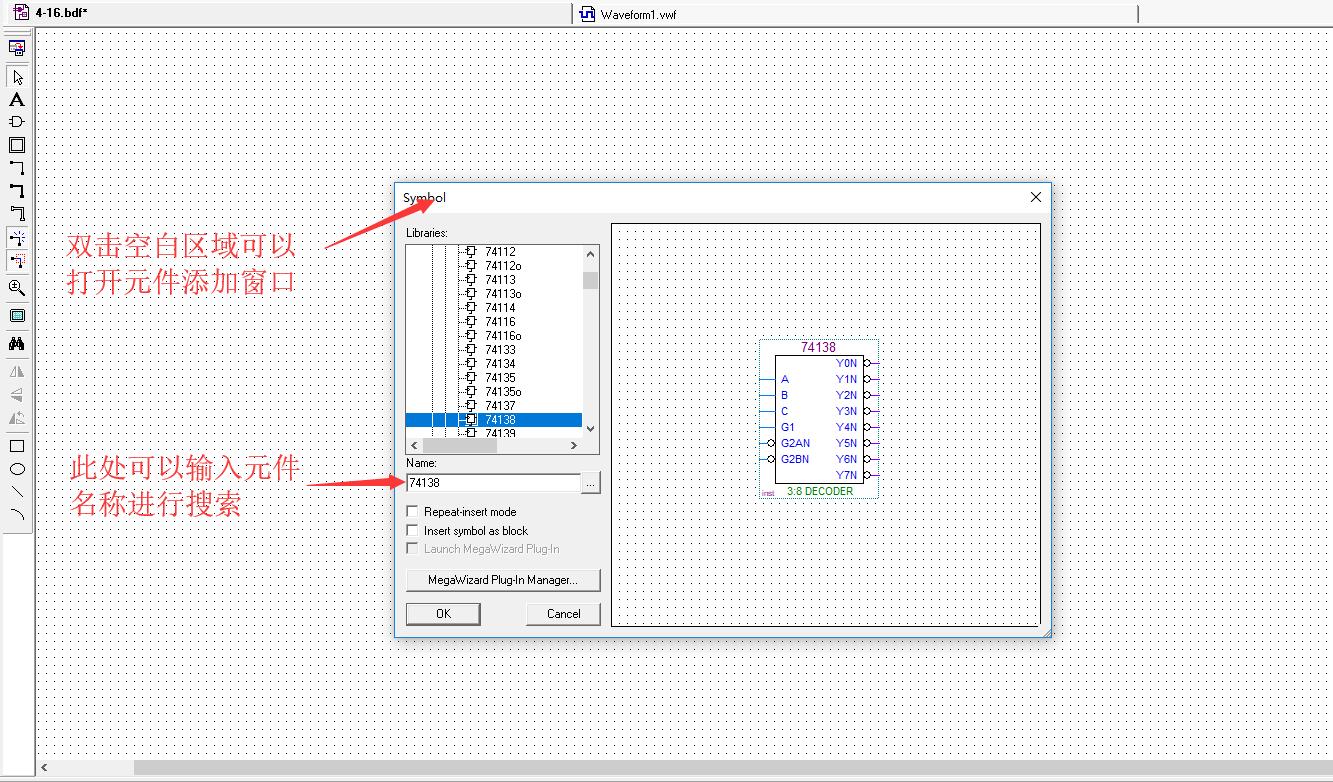Click the detach window icon atop toolbar
1333x782 pixels.
17,46
